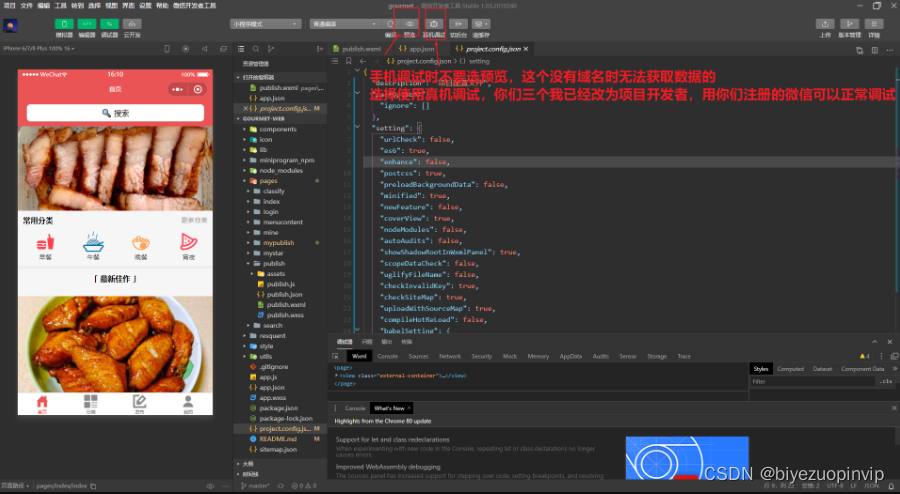Click the simulator record icon
Image resolution: width=900 pixels, height=494 pixels.
pos(185,49)
